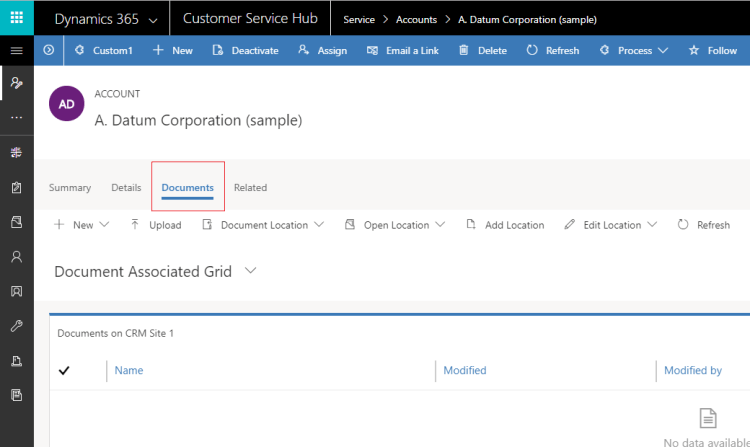Expand the Dynamics 365 dropdown
The image size is (750, 447).
click(151, 20)
